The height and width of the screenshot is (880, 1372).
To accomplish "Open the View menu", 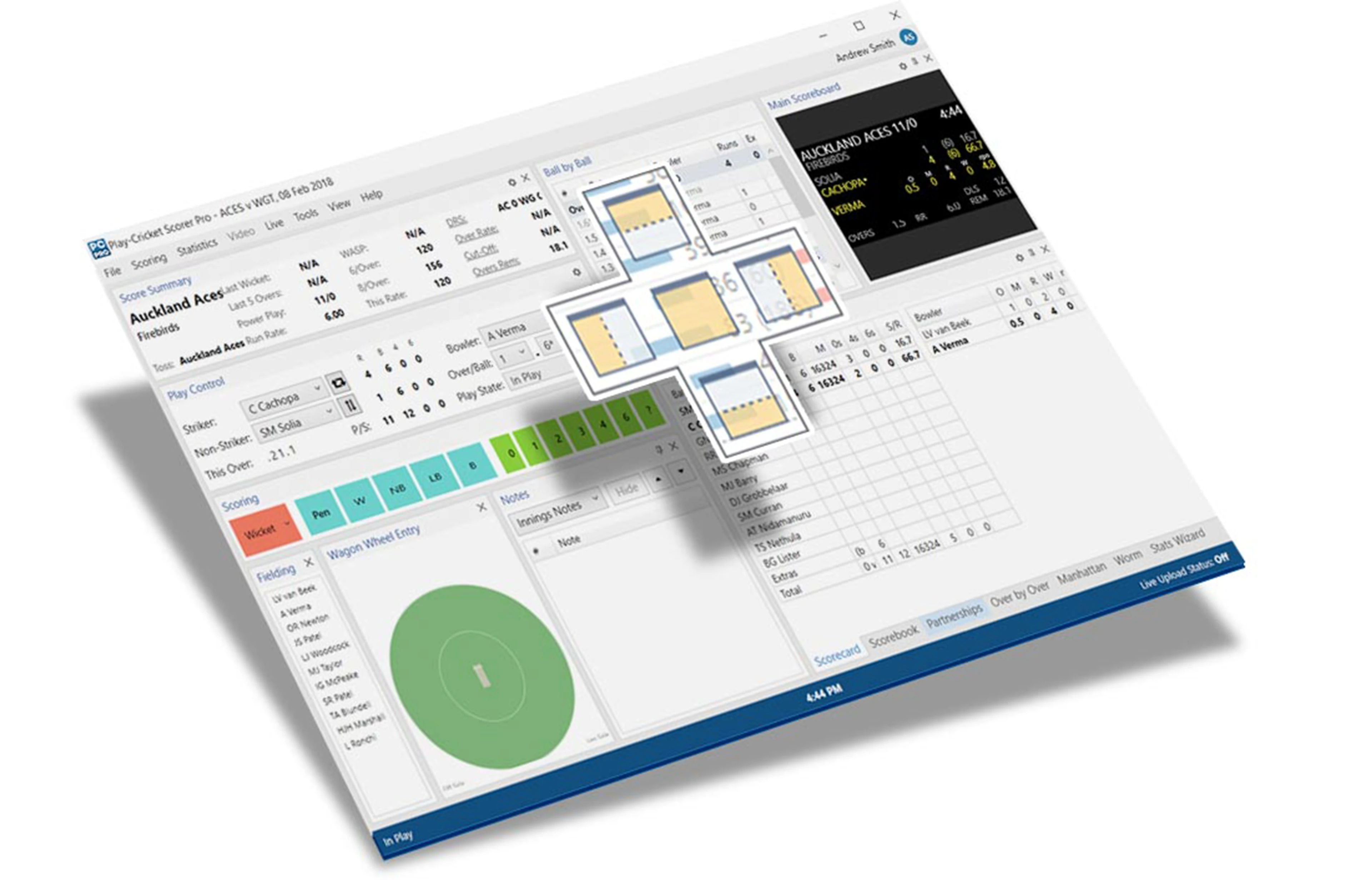I will coord(339,204).
